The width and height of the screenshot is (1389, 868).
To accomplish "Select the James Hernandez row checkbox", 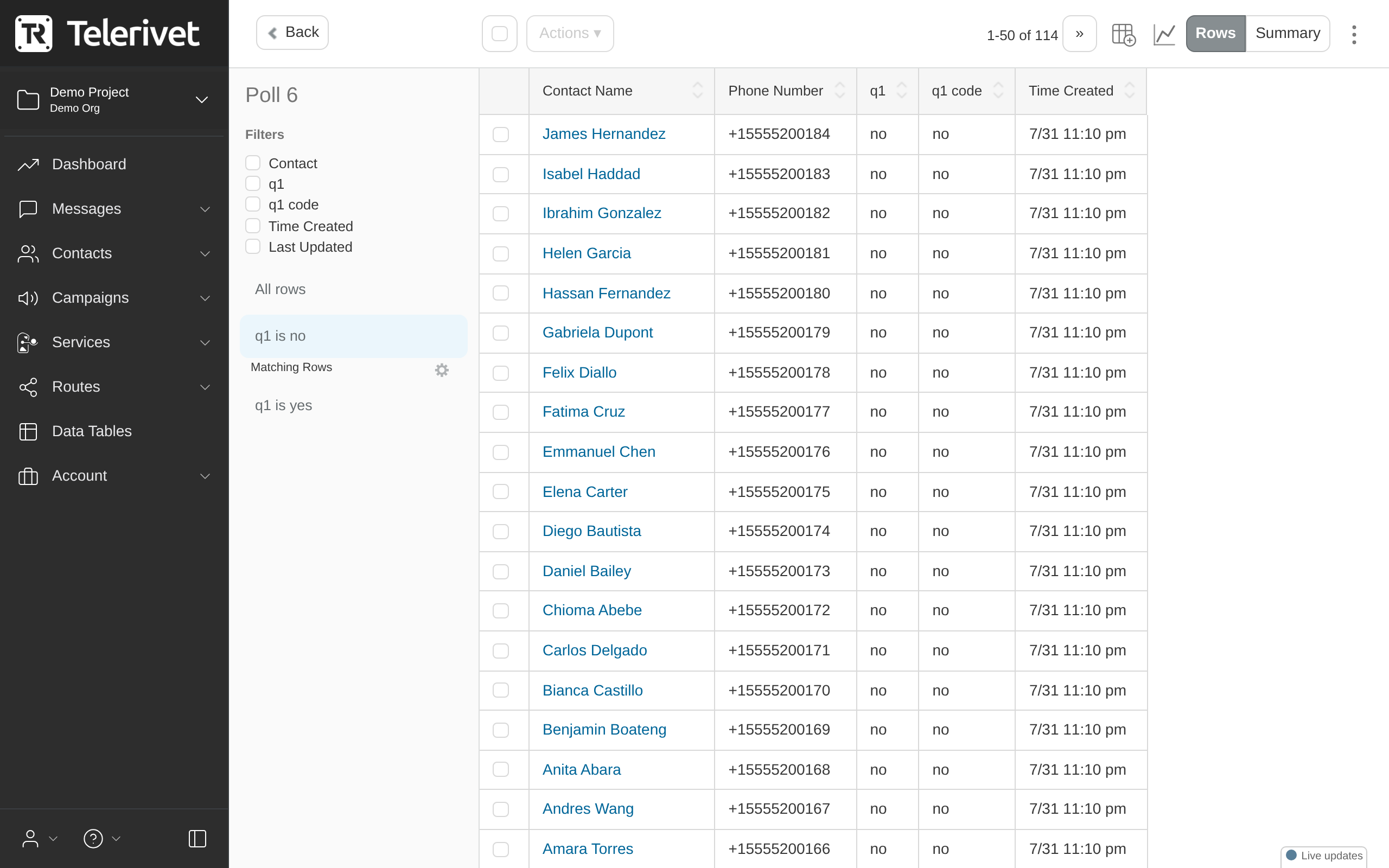I will [x=500, y=135].
